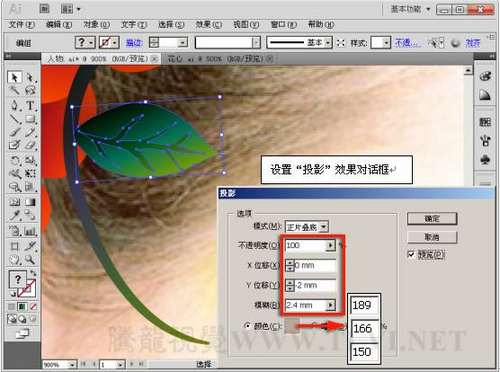
Task: Select the Lasso tool
Action: [30, 90]
